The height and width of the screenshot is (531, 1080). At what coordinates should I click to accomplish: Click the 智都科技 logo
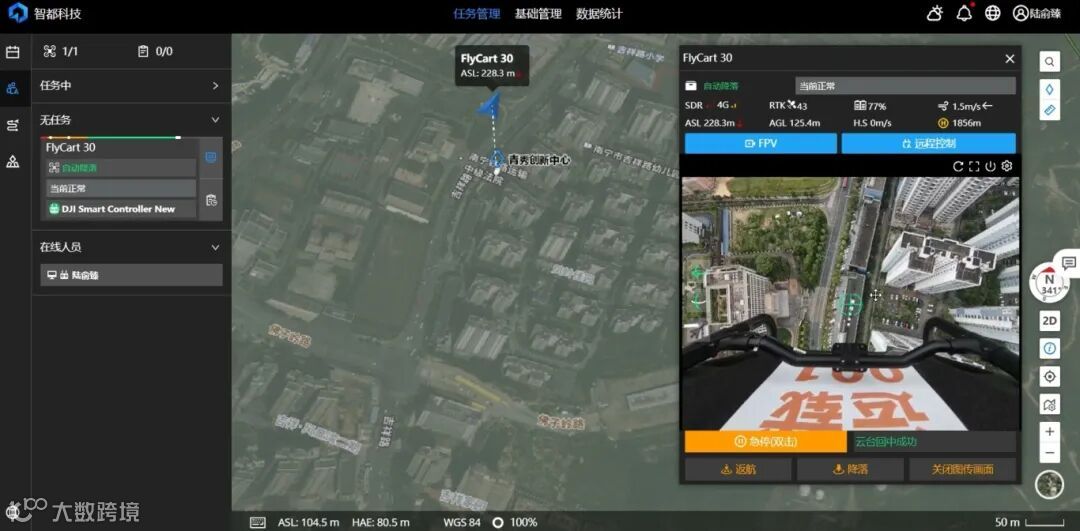[x=44, y=13]
